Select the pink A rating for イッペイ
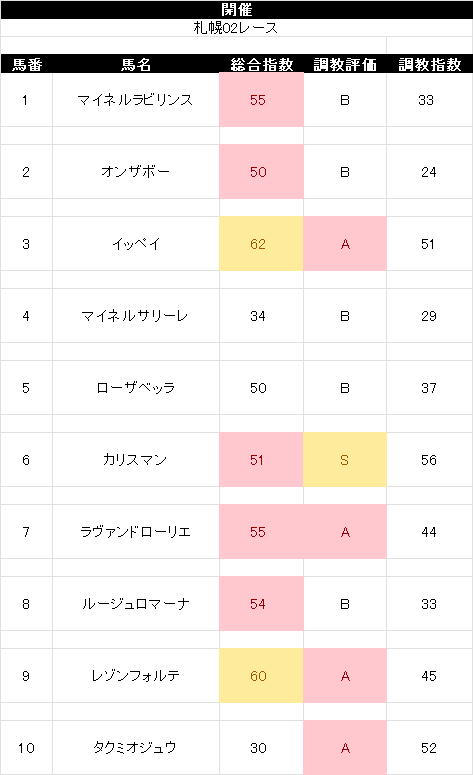 pos(345,244)
